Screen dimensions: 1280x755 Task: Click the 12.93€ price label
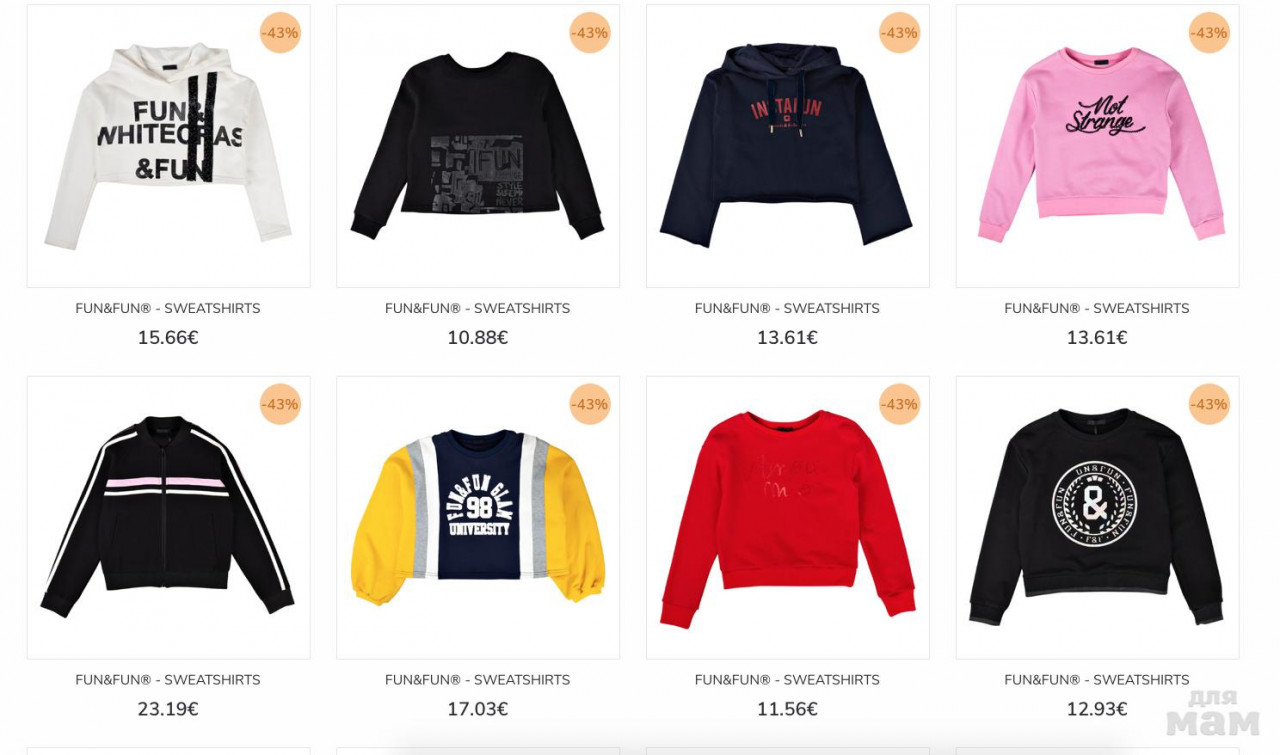[x=1097, y=709]
